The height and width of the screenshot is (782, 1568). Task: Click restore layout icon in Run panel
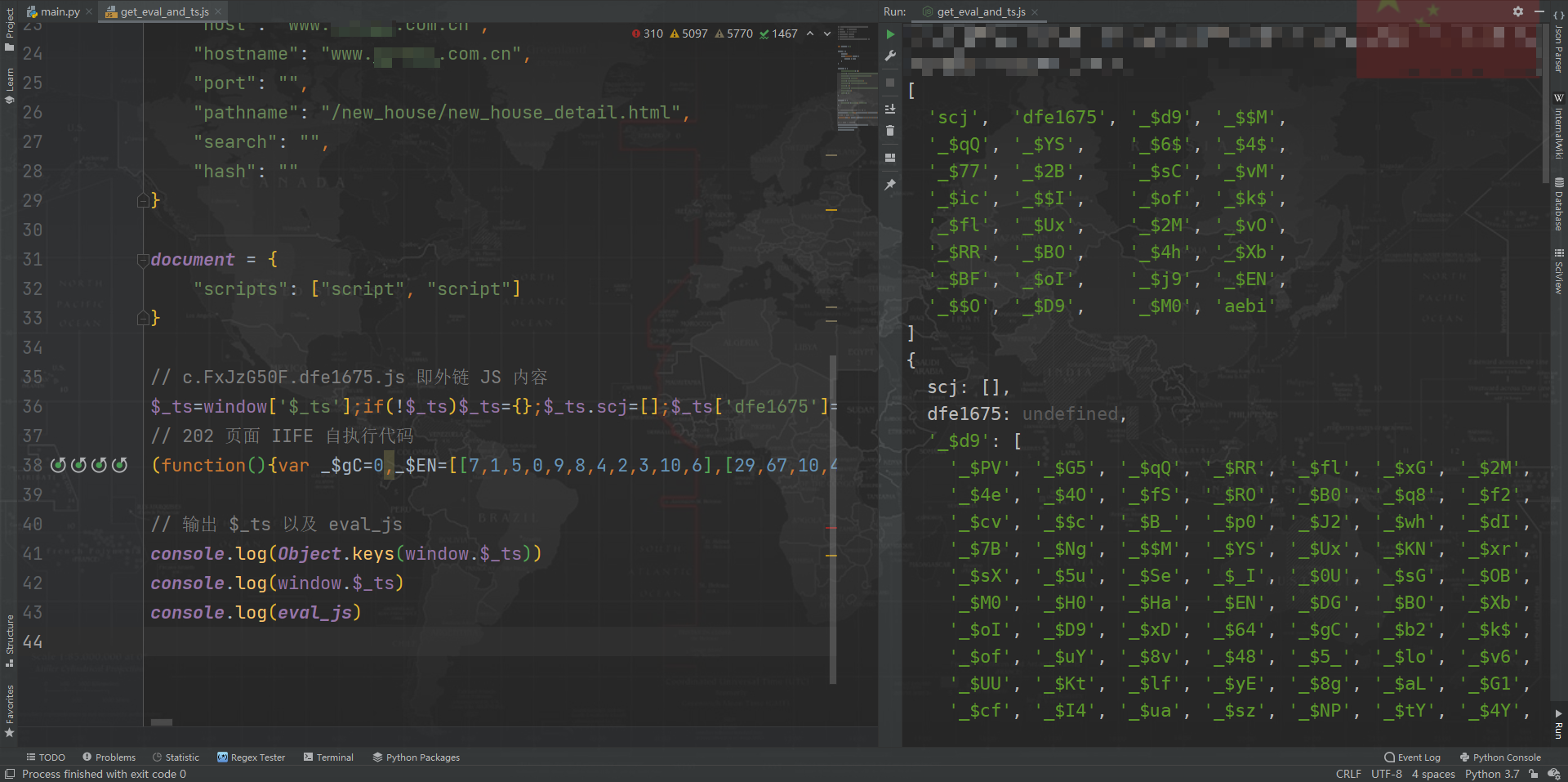[890, 158]
